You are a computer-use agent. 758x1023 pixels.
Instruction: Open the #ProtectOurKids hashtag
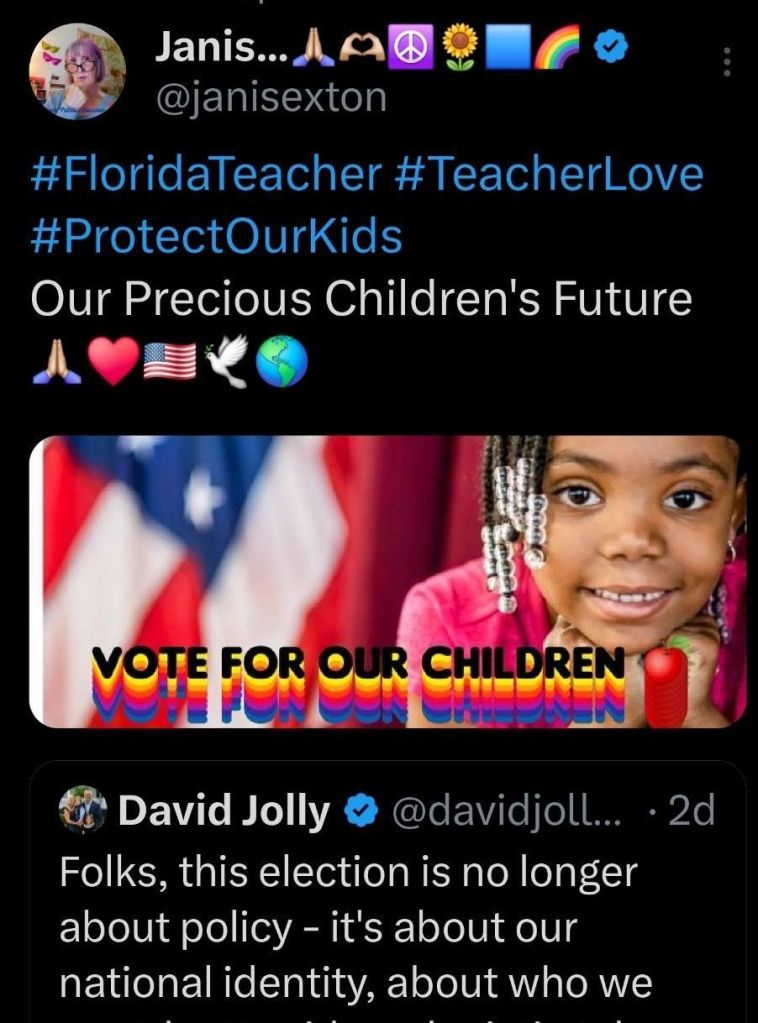[217, 236]
